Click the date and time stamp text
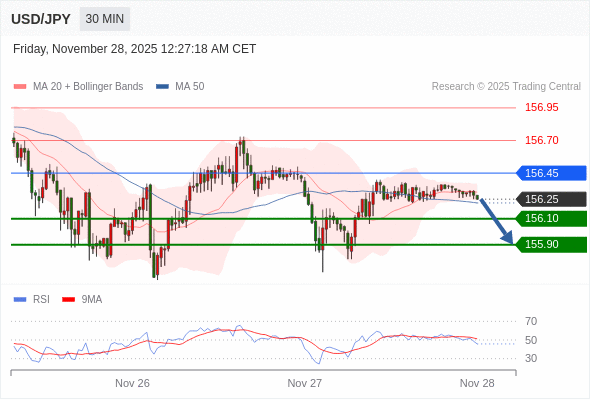This screenshot has width=590, height=400. click(x=134, y=49)
